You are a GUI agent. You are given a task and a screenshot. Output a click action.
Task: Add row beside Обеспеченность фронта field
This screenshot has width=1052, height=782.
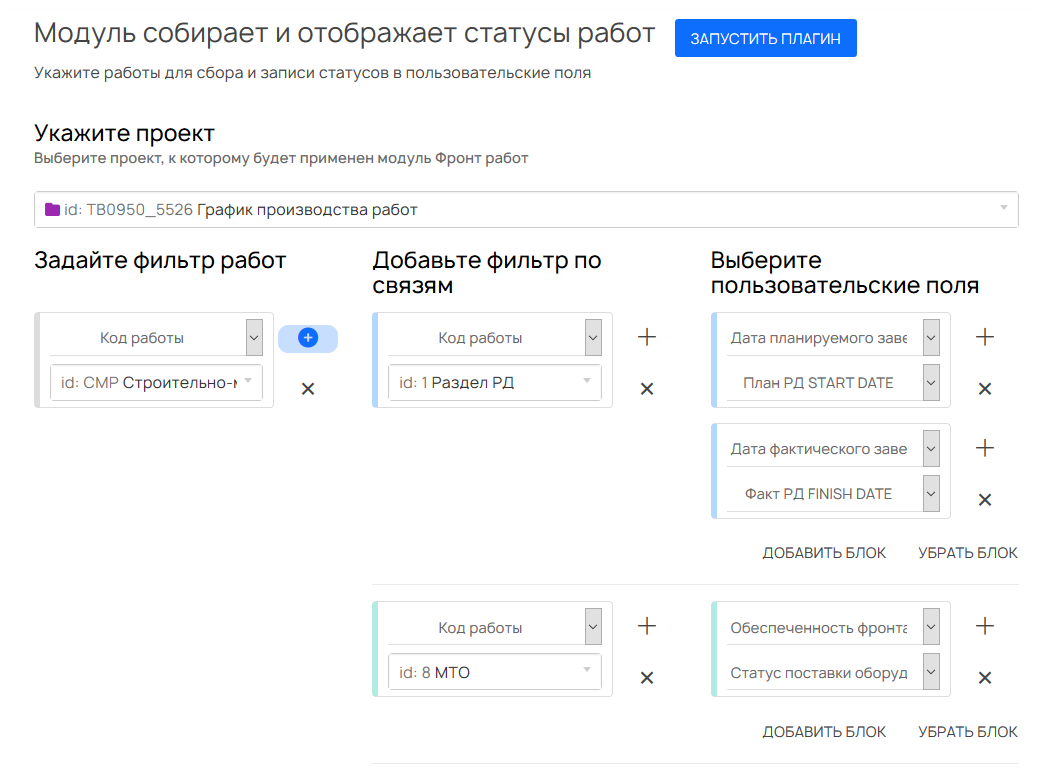click(x=985, y=626)
